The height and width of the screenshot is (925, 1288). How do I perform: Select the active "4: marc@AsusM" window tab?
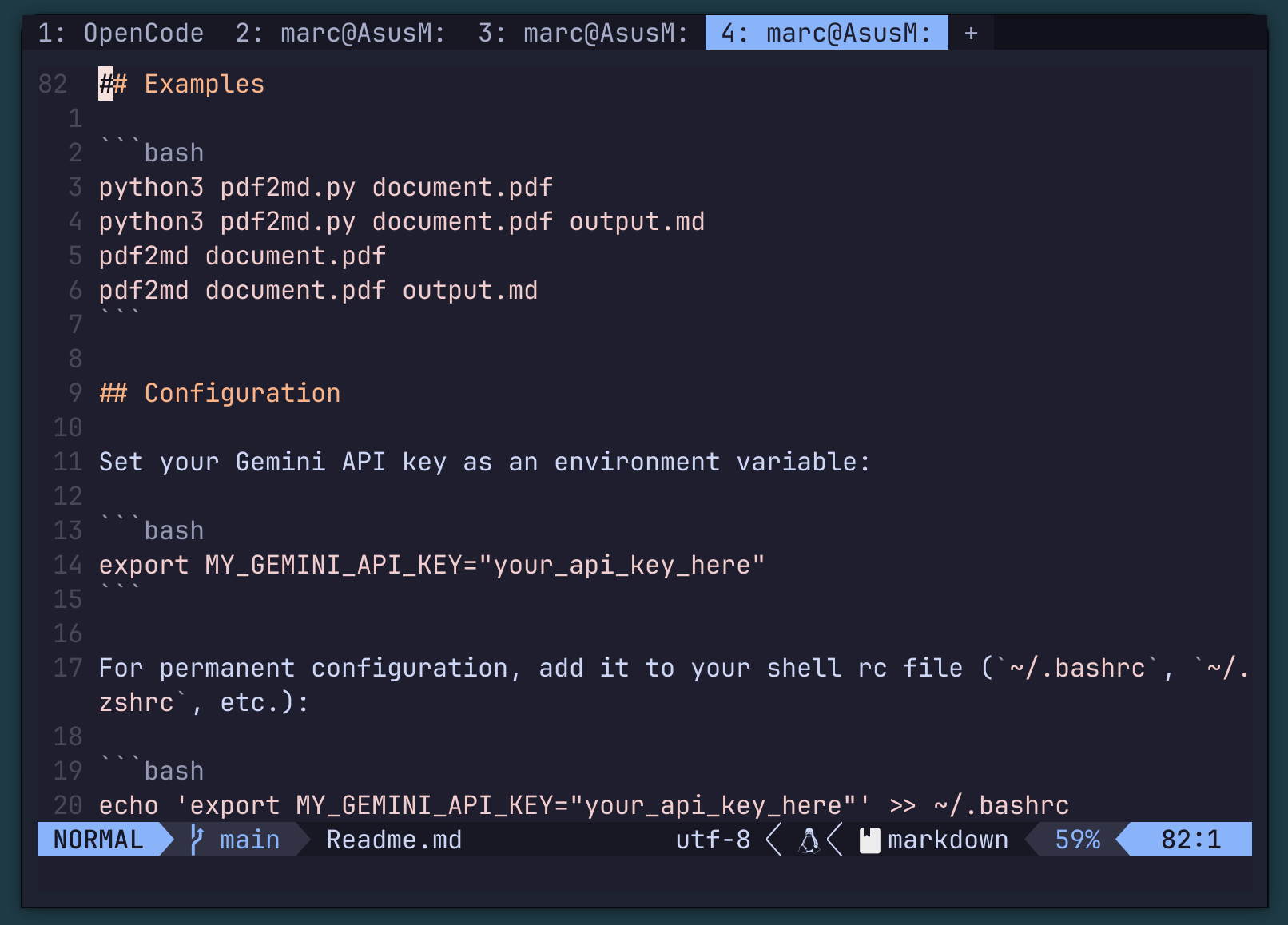click(x=825, y=33)
